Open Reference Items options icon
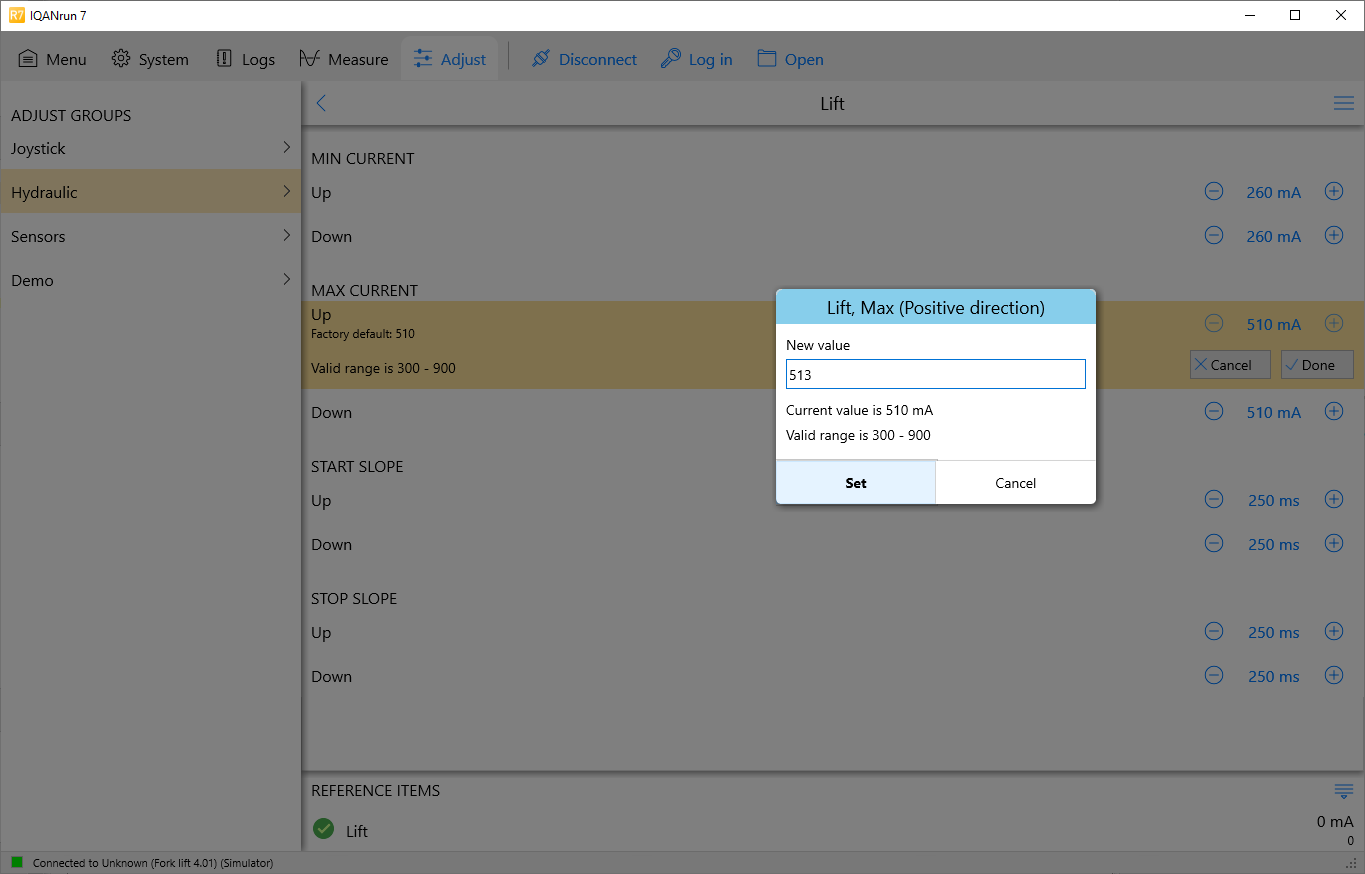The width and height of the screenshot is (1365, 874). pyautogui.click(x=1344, y=791)
